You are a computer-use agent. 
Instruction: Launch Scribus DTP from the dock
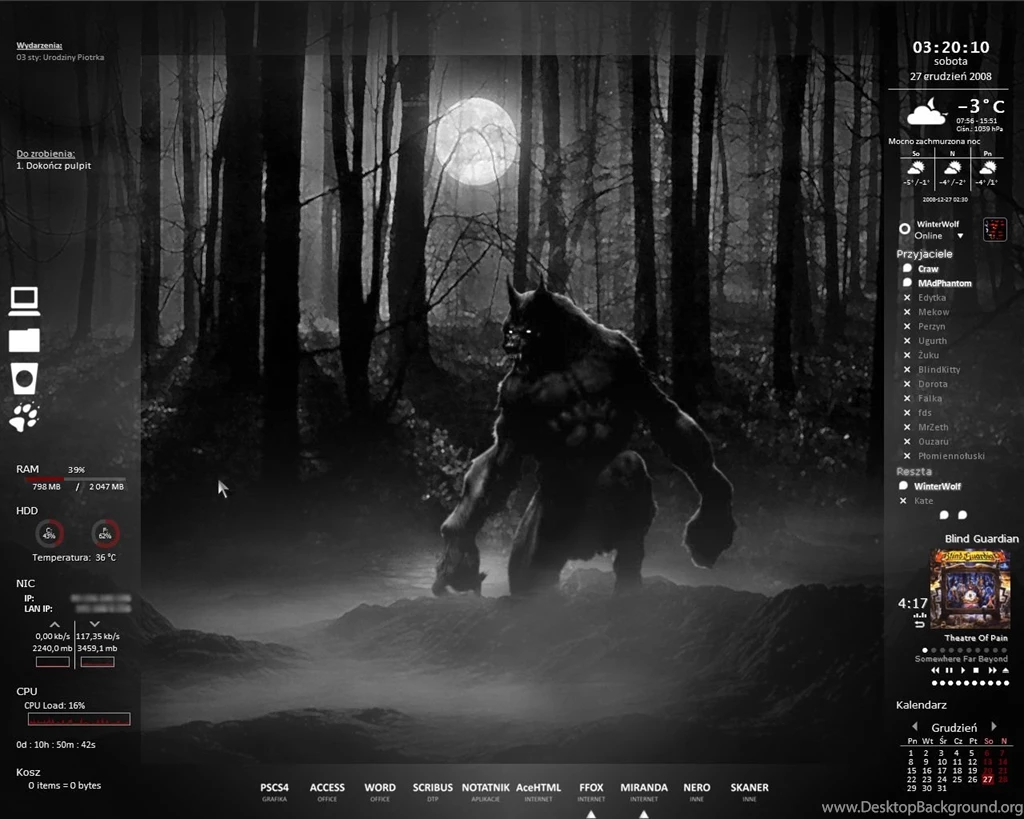pyautogui.click(x=432, y=787)
